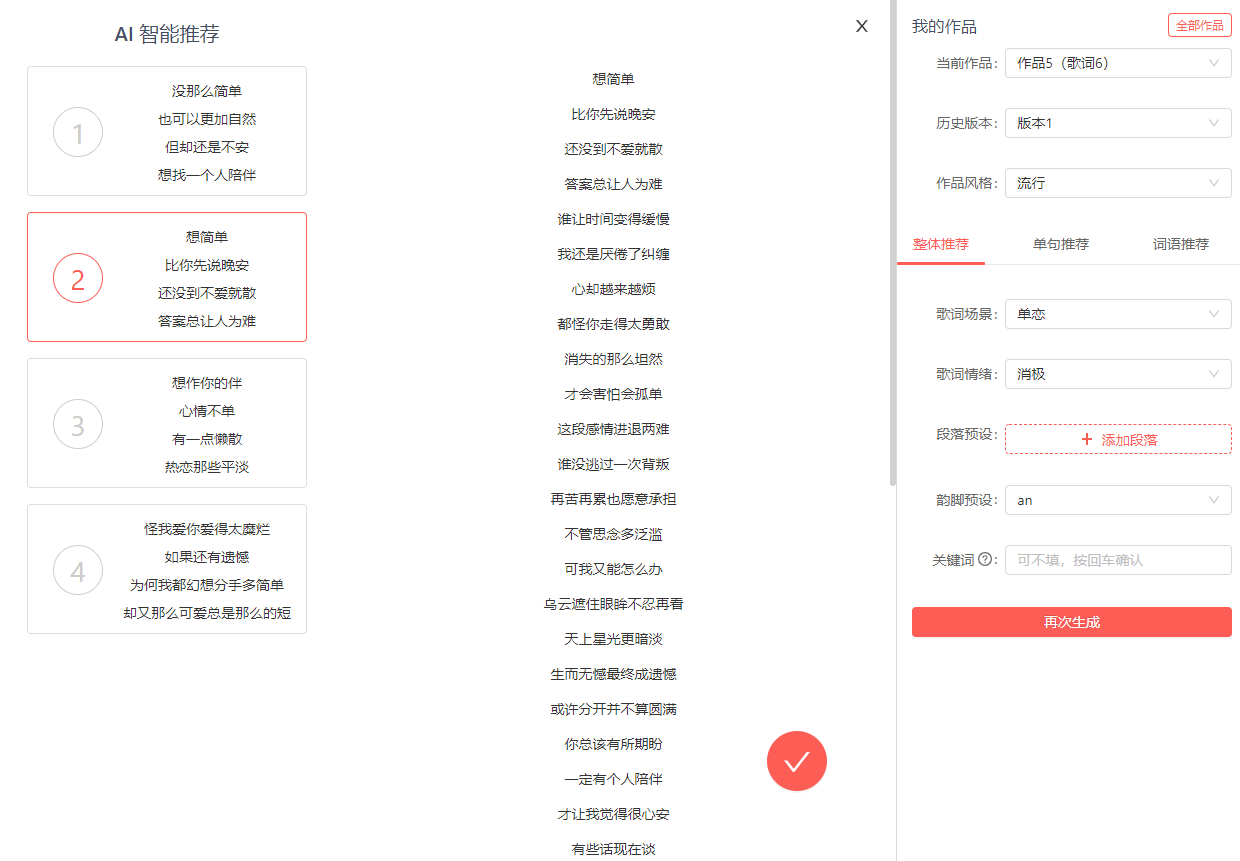Open the 作品风格 dropdown
This screenshot has width=1240, height=861.
(x=1117, y=183)
